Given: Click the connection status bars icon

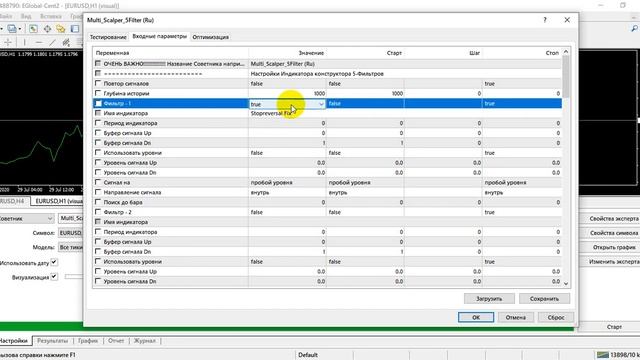Looking at the screenshot, I should (603, 355).
